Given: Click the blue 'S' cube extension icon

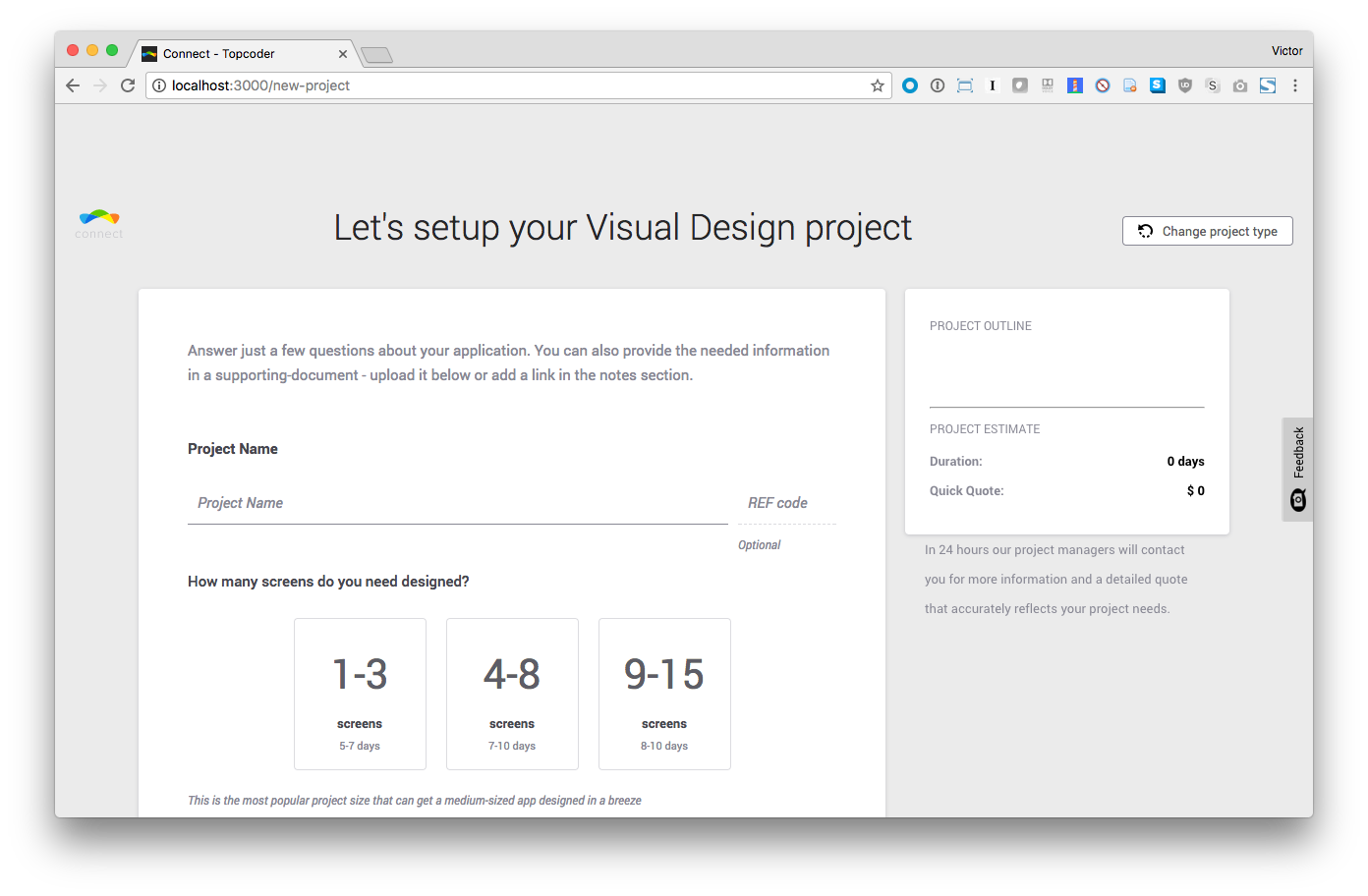Looking at the screenshot, I should pos(1158,85).
